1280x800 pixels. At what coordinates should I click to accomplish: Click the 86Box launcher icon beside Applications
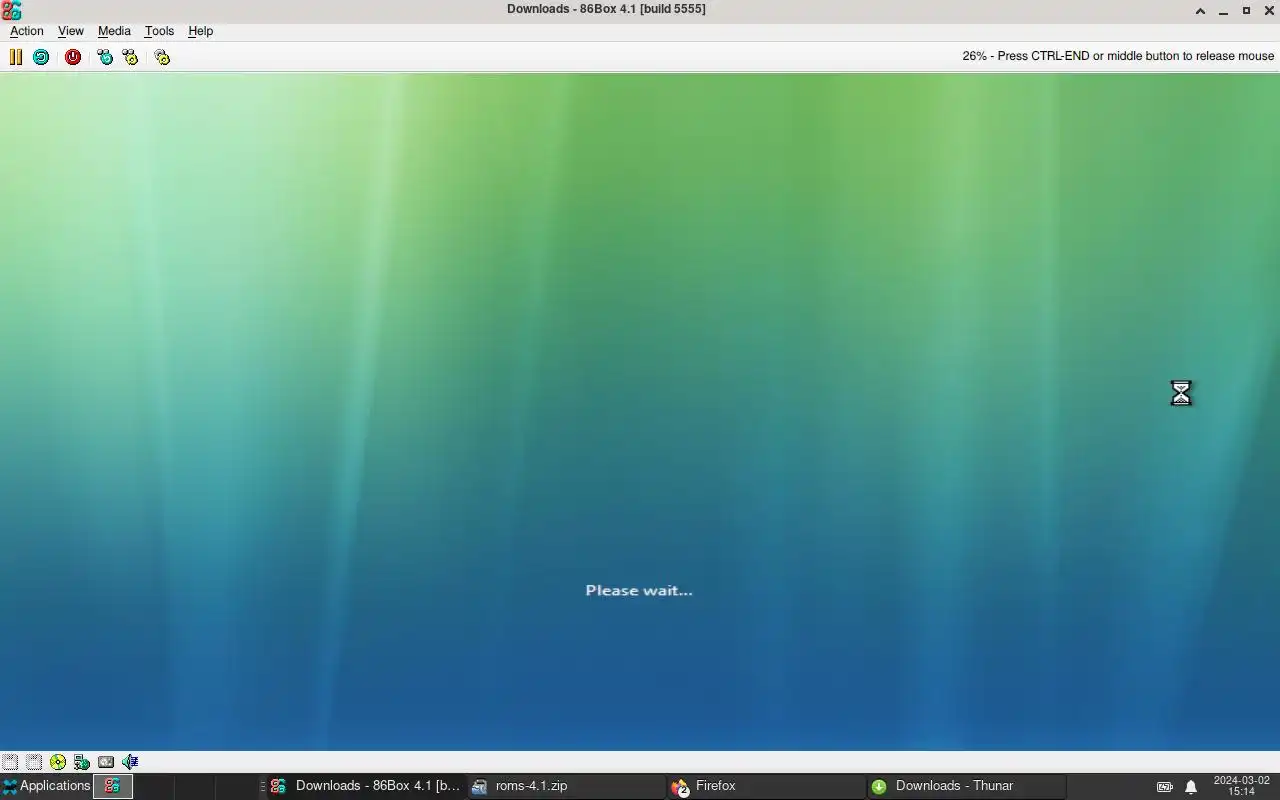click(113, 786)
